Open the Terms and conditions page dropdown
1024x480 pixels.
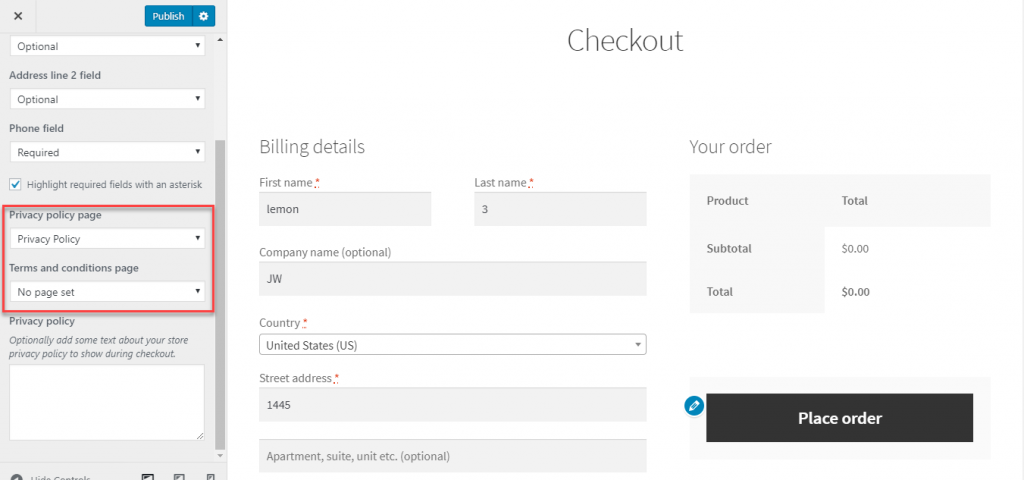coord(107,292)
